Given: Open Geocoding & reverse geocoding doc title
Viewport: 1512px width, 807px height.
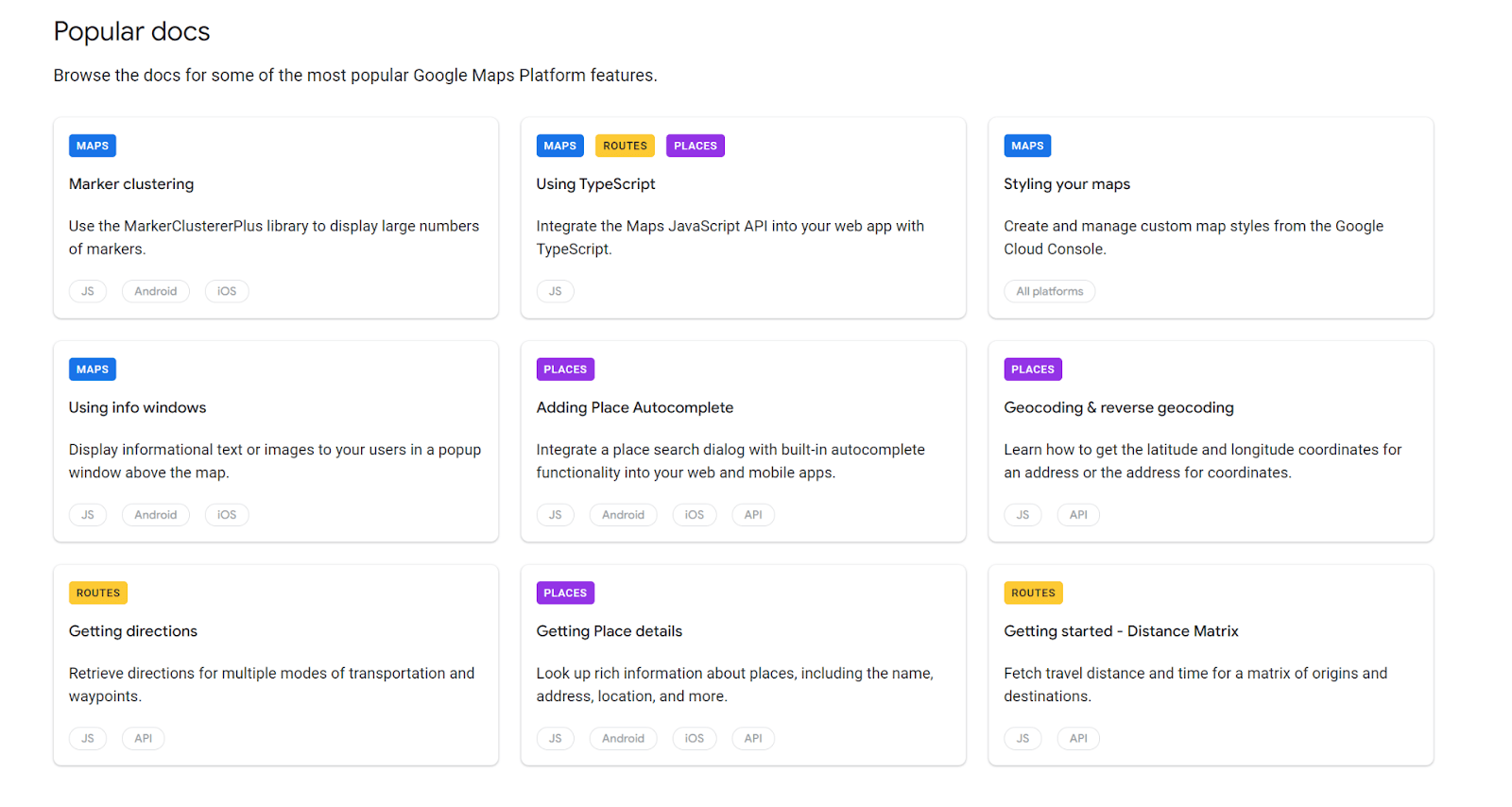Looking at the screenshot, I should (x=1119, y=407).
